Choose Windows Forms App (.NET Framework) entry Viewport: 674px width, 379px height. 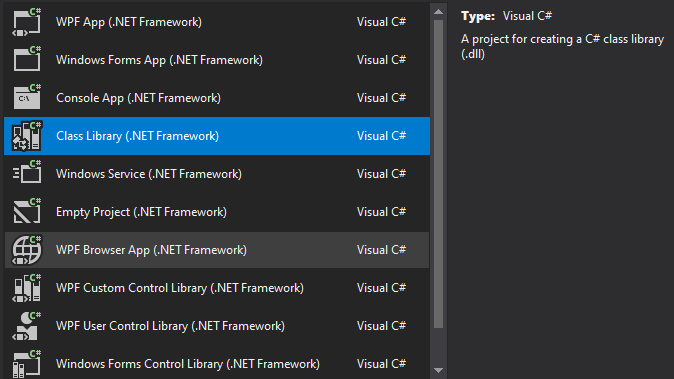[217, 60]
